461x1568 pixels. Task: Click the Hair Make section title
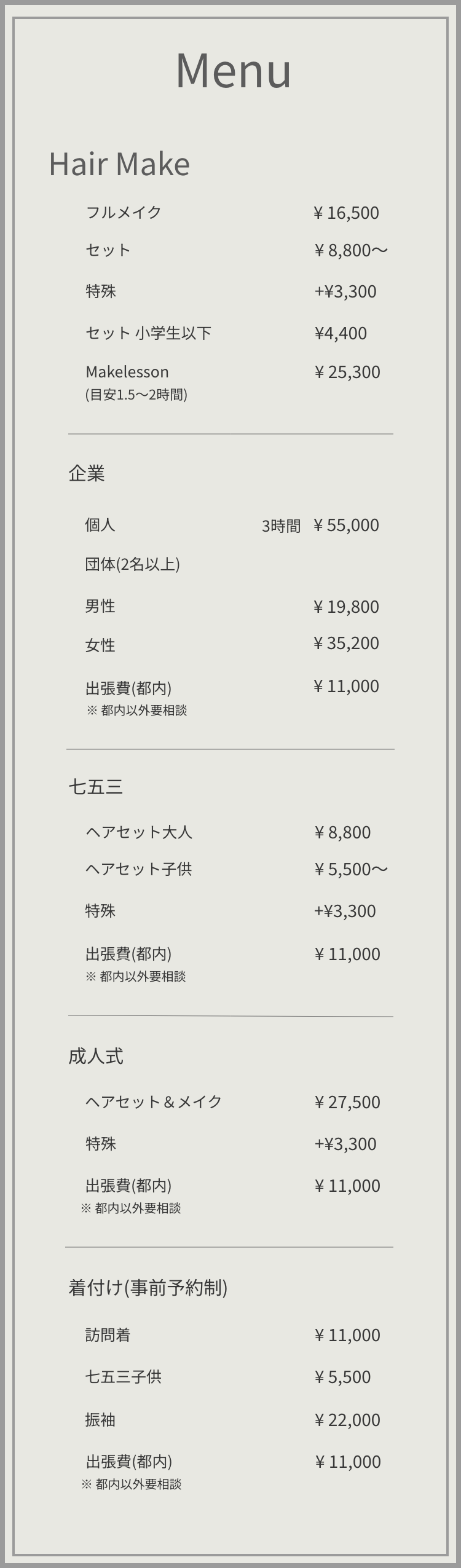[119, 164]
